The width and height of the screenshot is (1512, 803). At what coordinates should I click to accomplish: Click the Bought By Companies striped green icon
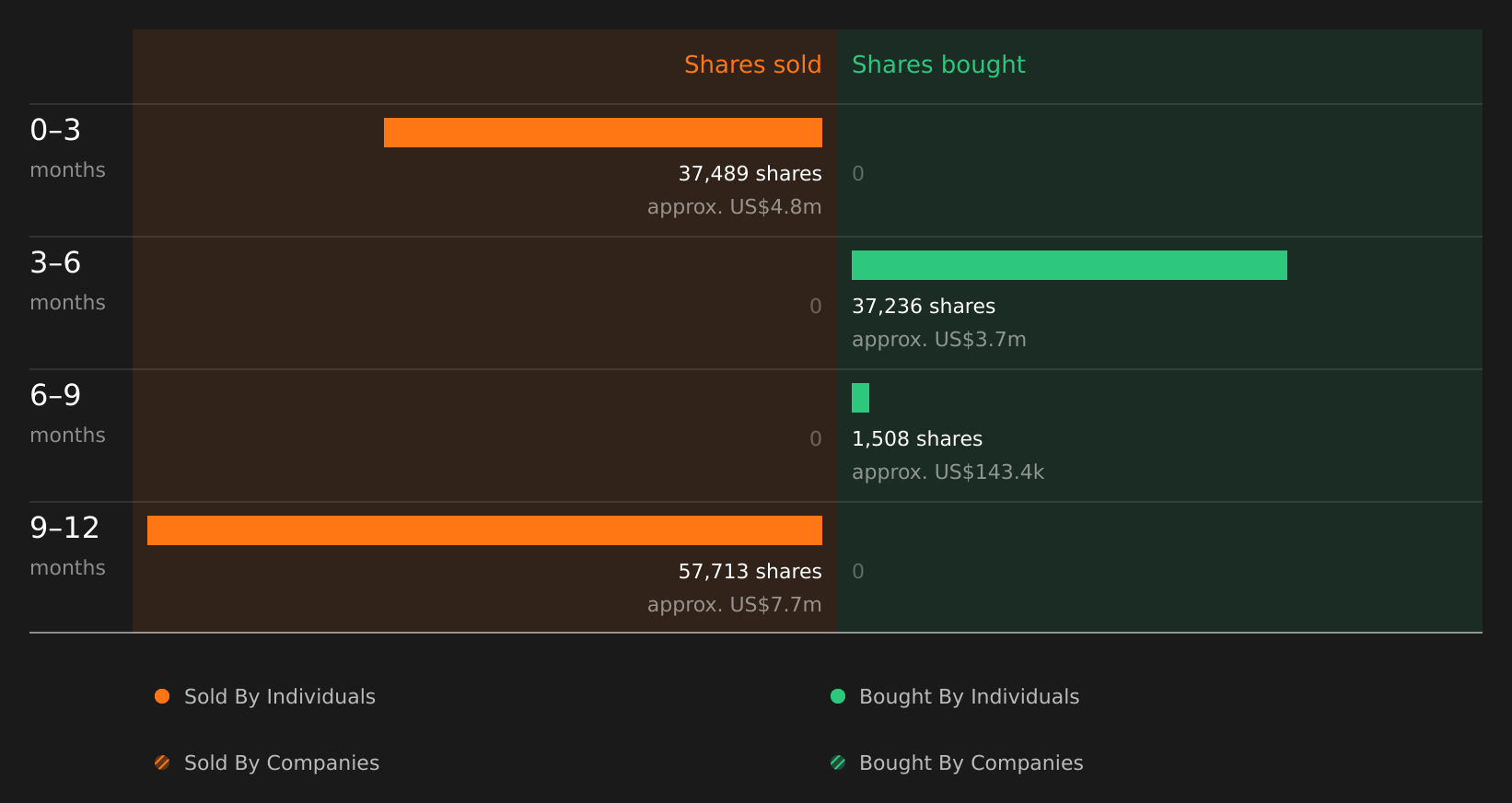838,762
